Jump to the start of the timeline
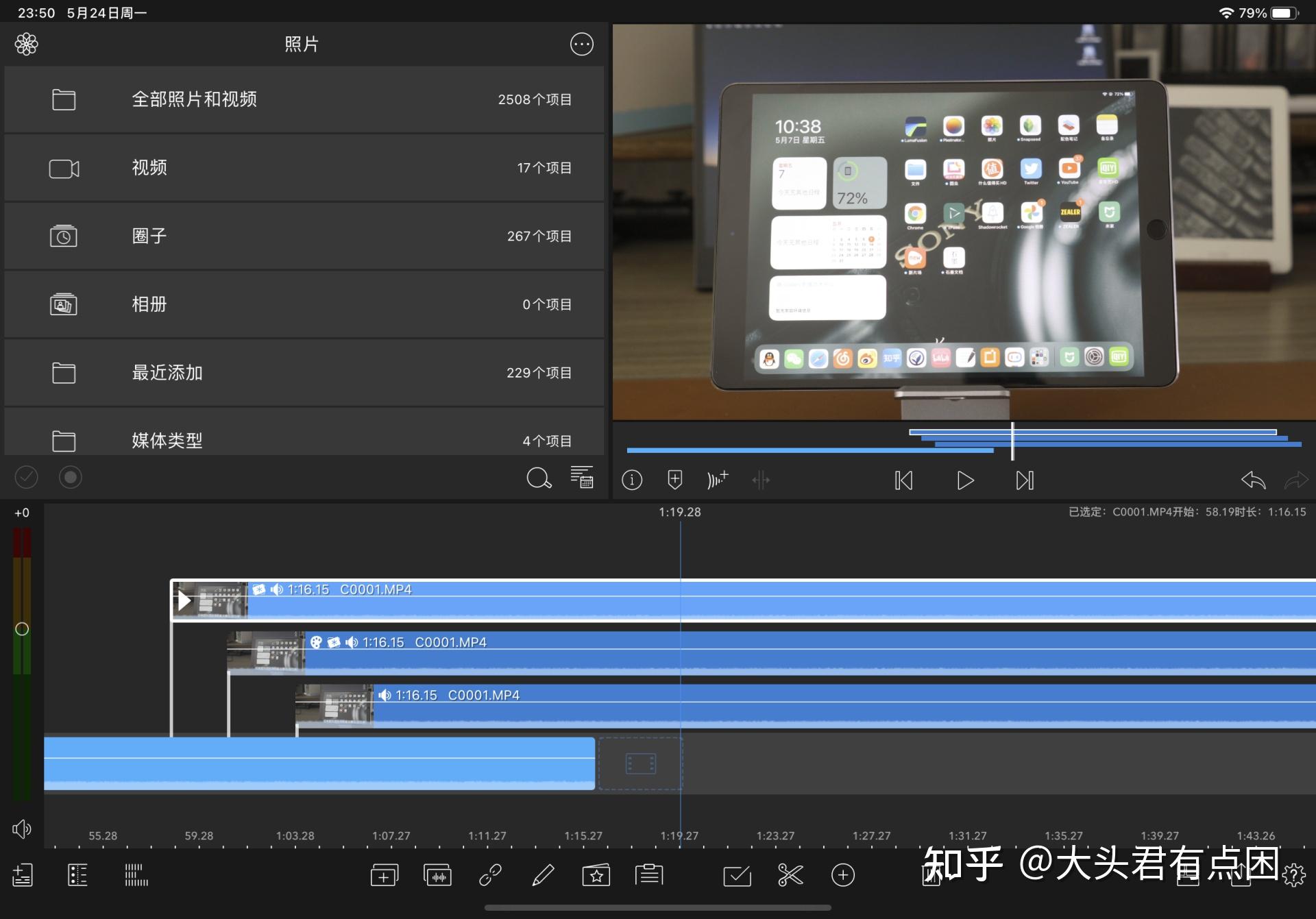This screenshot has width=1316, height=919. click(x=903, y=480)
